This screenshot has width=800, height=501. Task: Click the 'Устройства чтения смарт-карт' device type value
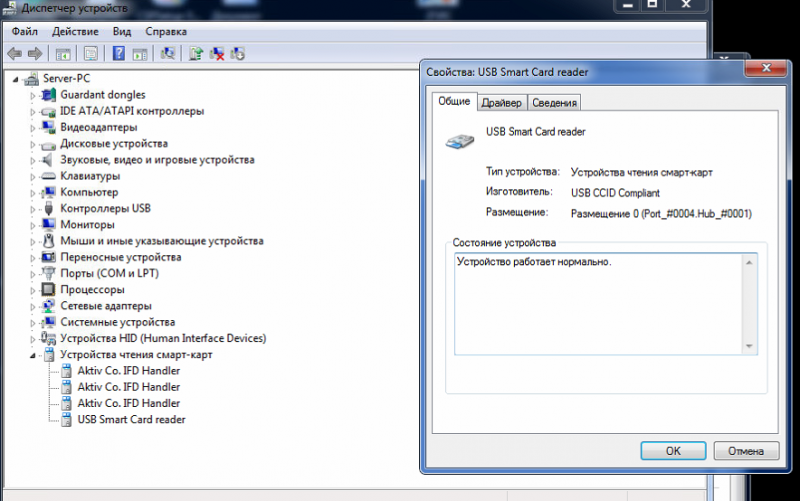coord(641,172)
